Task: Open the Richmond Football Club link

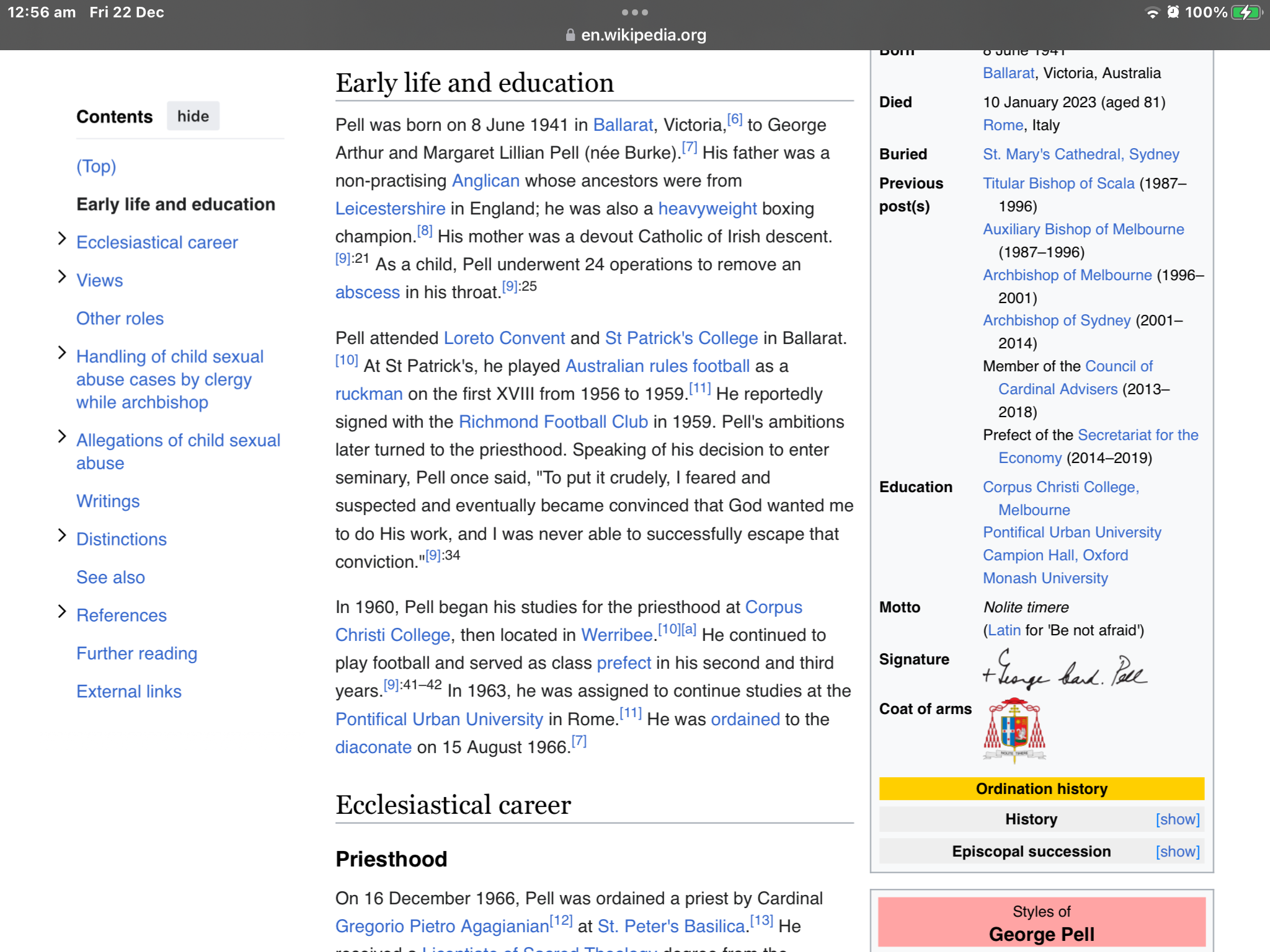Action: point(553,421)
